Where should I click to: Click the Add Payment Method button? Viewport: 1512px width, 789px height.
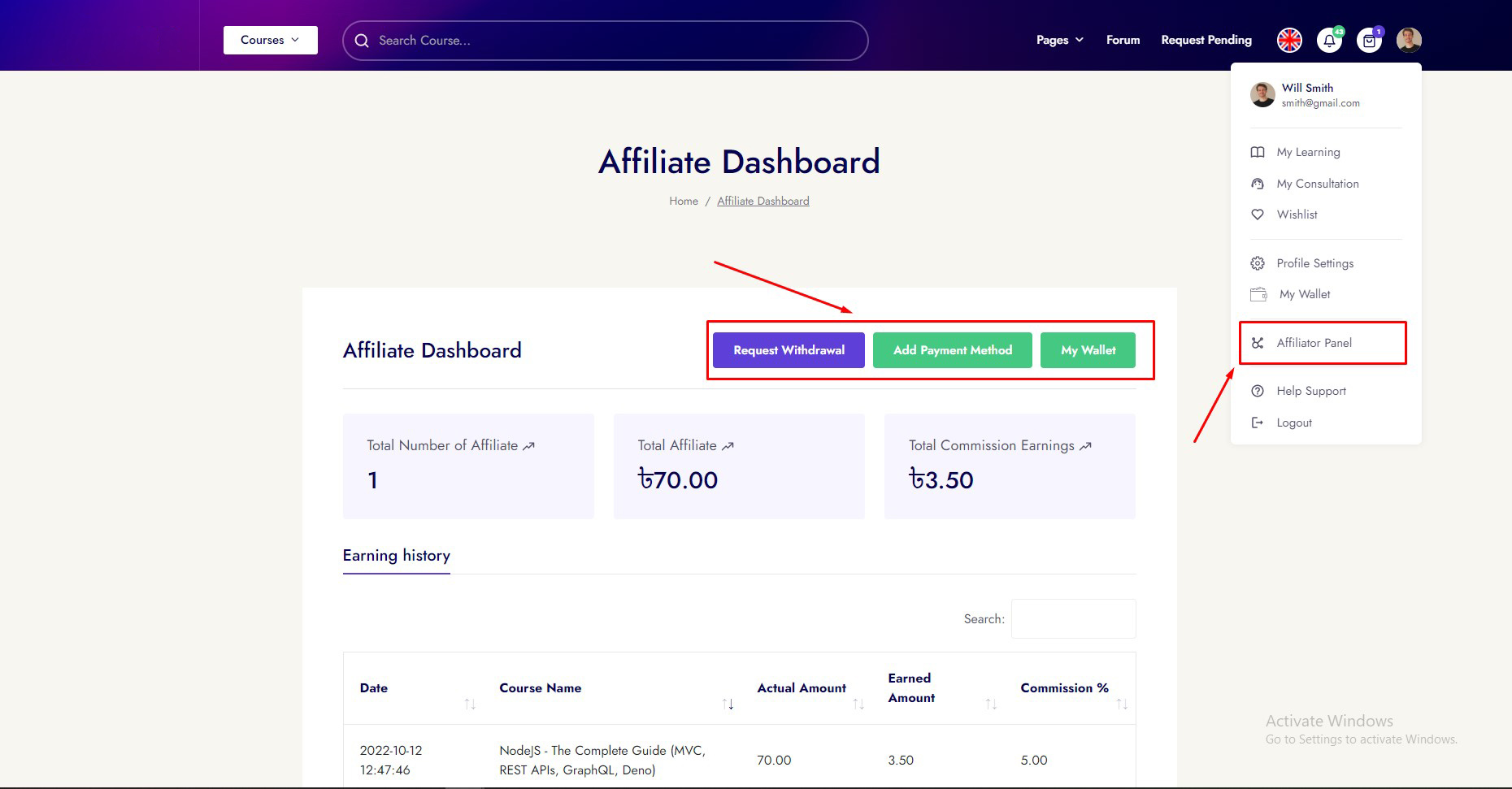[x=952, y=350]
